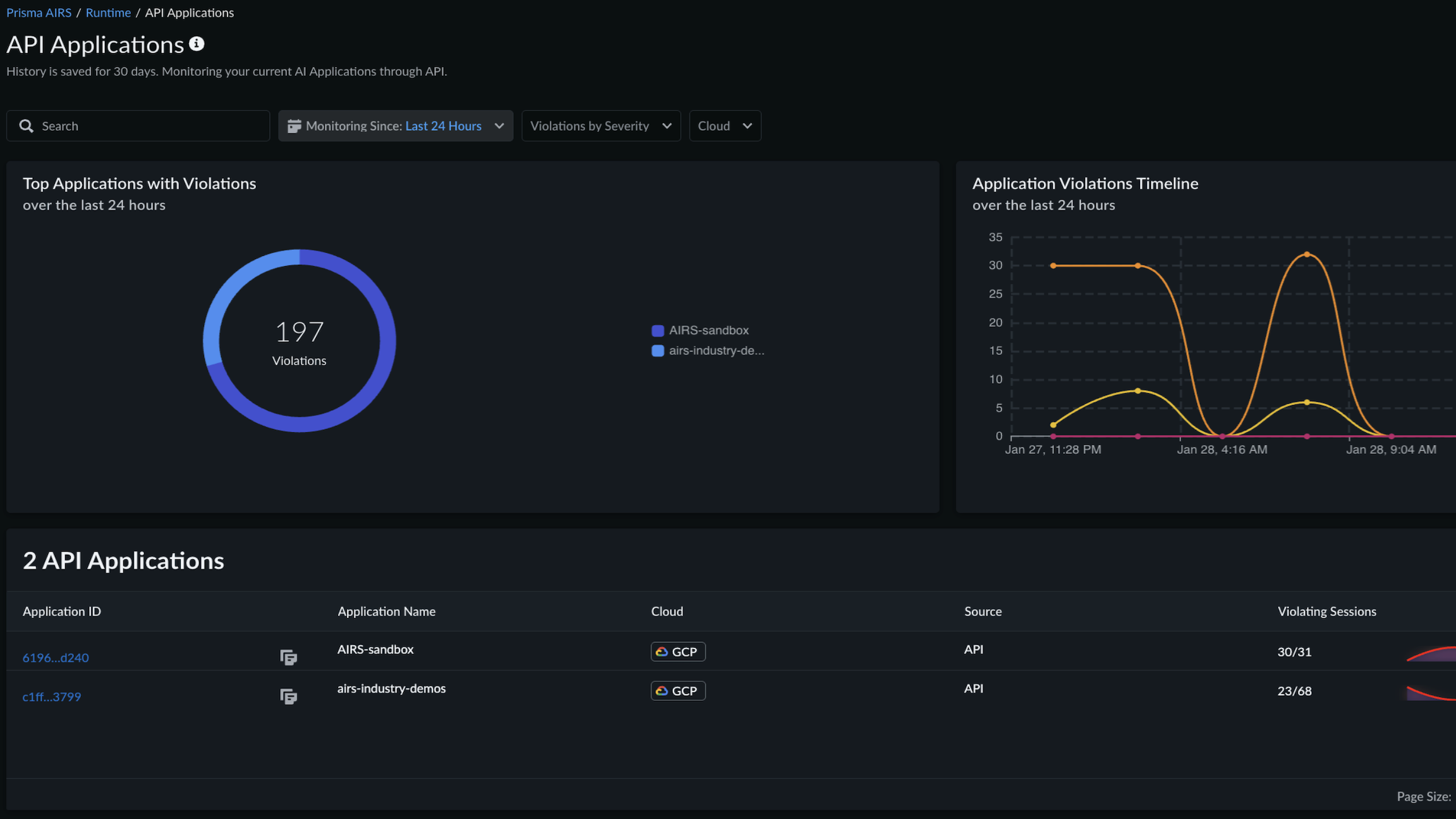Sort by Violating Sessions column header
This screenshot has width=1456, height=819.
(x=1326, y=611)
